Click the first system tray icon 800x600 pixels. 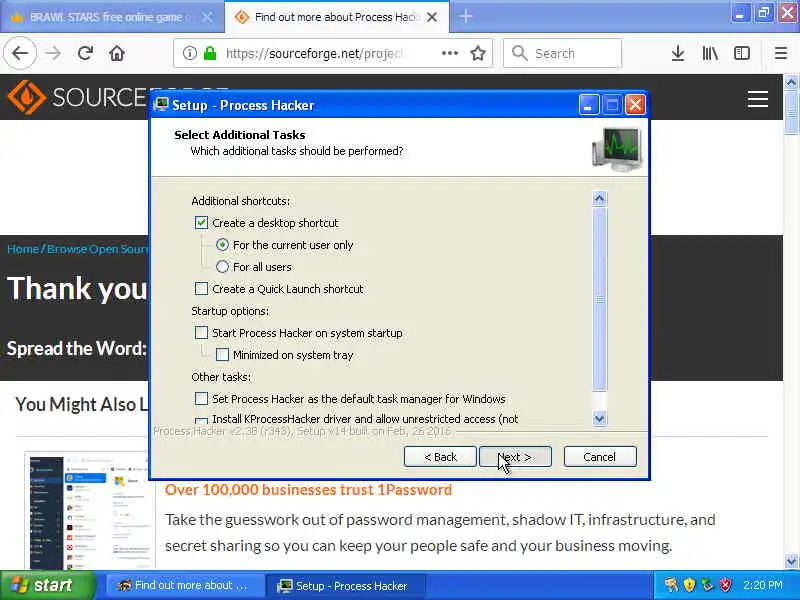point(671,585)
